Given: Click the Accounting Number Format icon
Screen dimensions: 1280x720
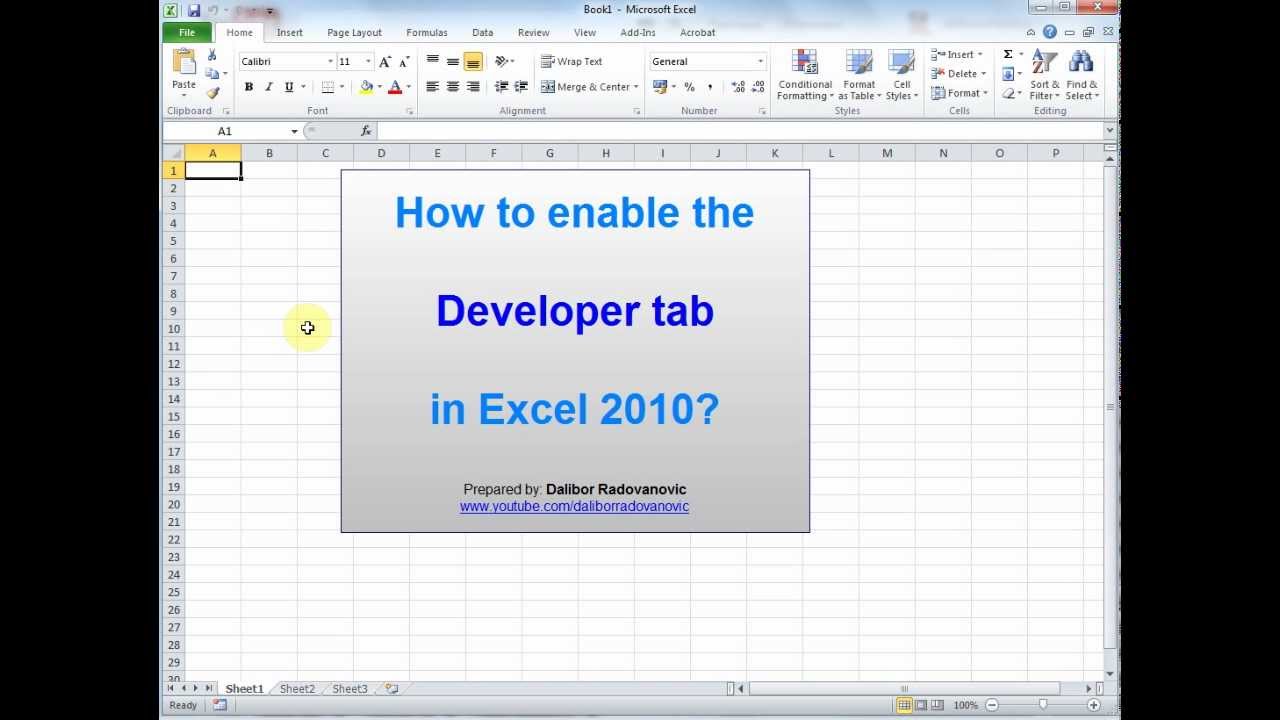Looking at the screenshot, I should pos(659,87).
